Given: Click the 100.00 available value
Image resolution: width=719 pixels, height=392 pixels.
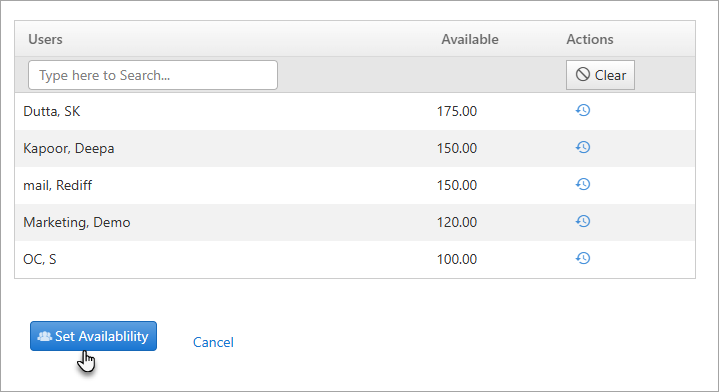Looking at the screenshot, I should pyautogui.click(x=457, y=259).
